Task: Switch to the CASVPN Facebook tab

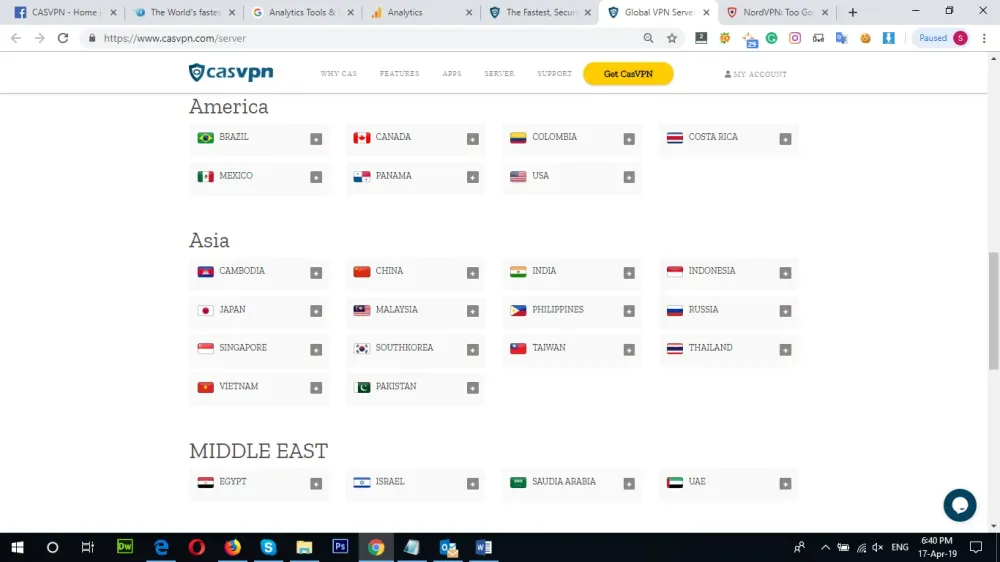Action: (64, 12)
